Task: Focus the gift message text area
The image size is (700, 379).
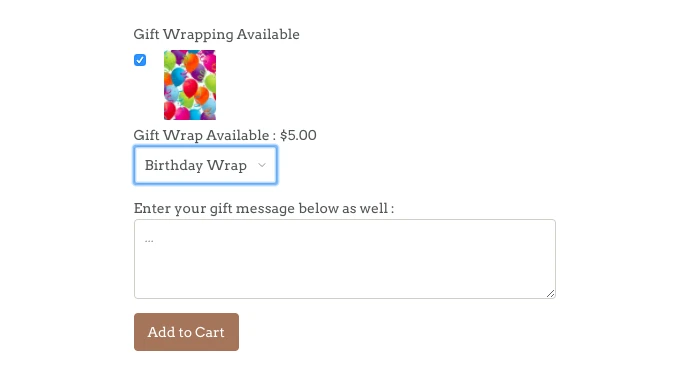Action: click(345, 259)
